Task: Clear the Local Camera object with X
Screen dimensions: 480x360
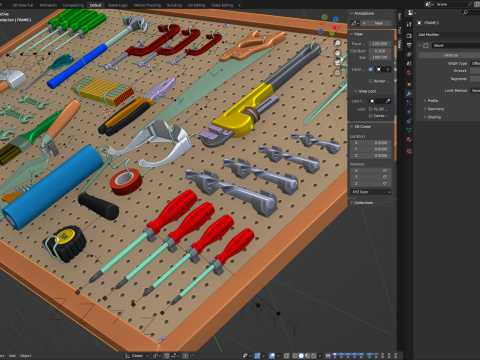Action: coord(388,69)
